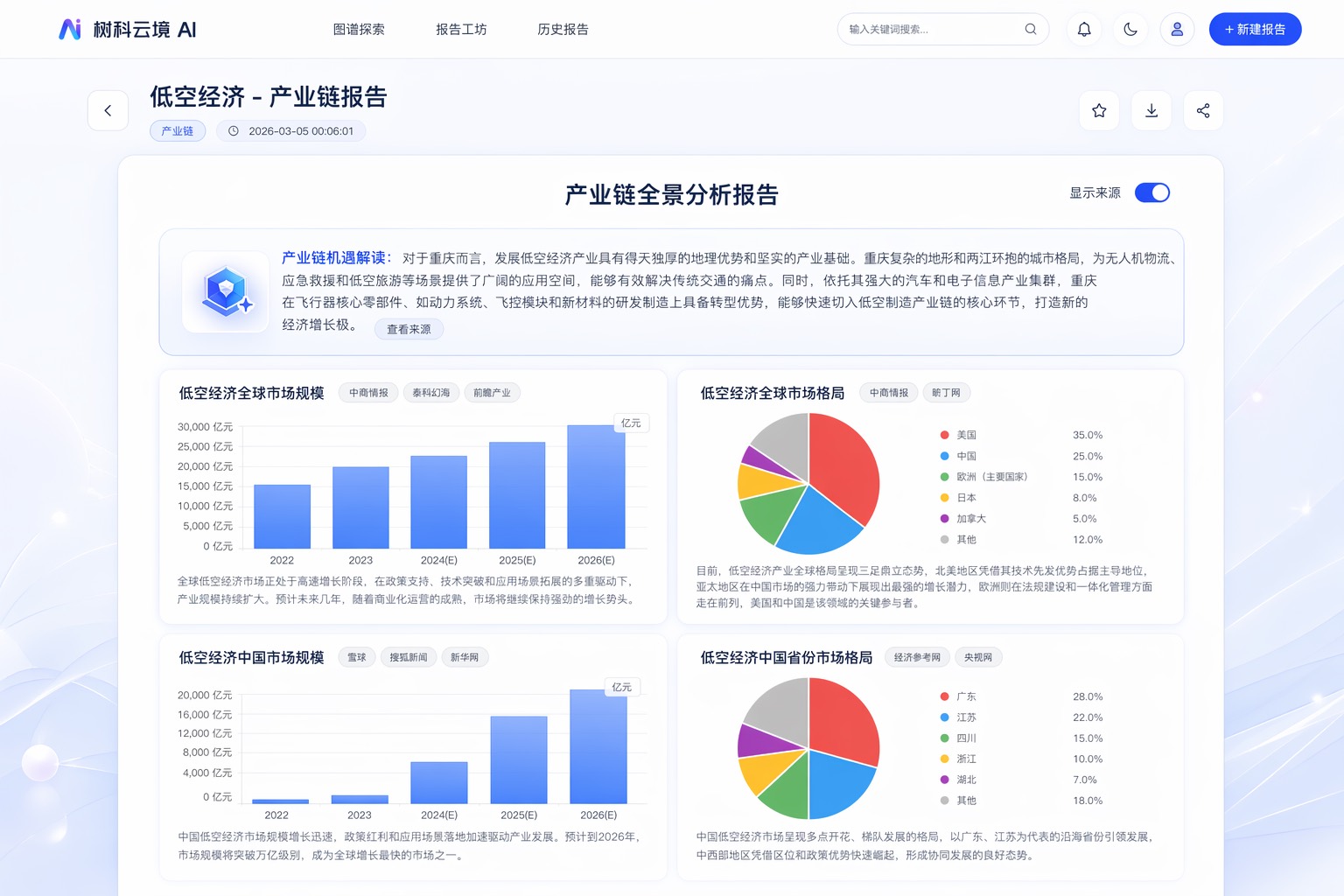Open the 图谱探索 menu
1344x896 pixels.
point(359,29)
